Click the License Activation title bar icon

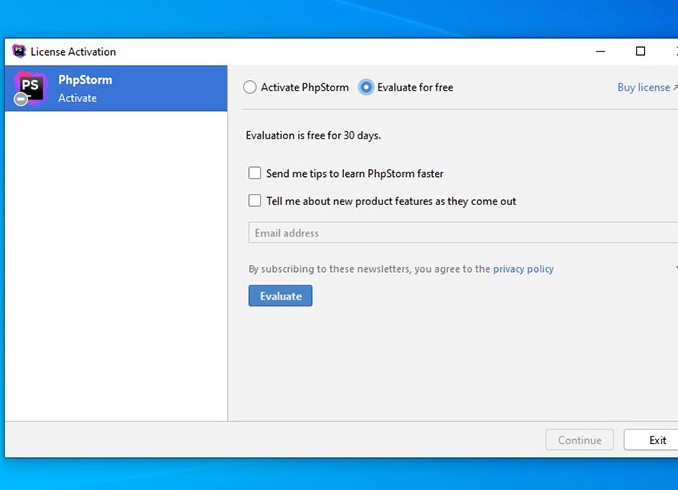[x=19, y=51]
